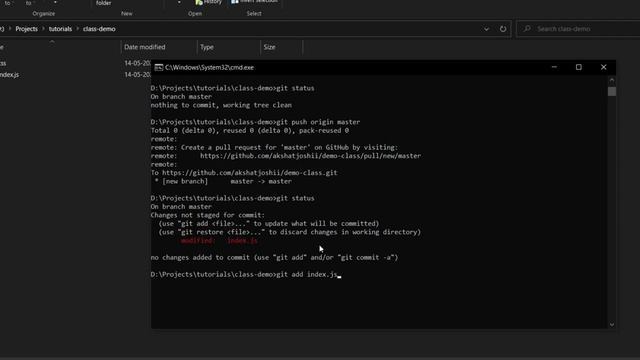Minimize the cmd.exe window
Screen dimensions: 640x360
tap(554, 67)
